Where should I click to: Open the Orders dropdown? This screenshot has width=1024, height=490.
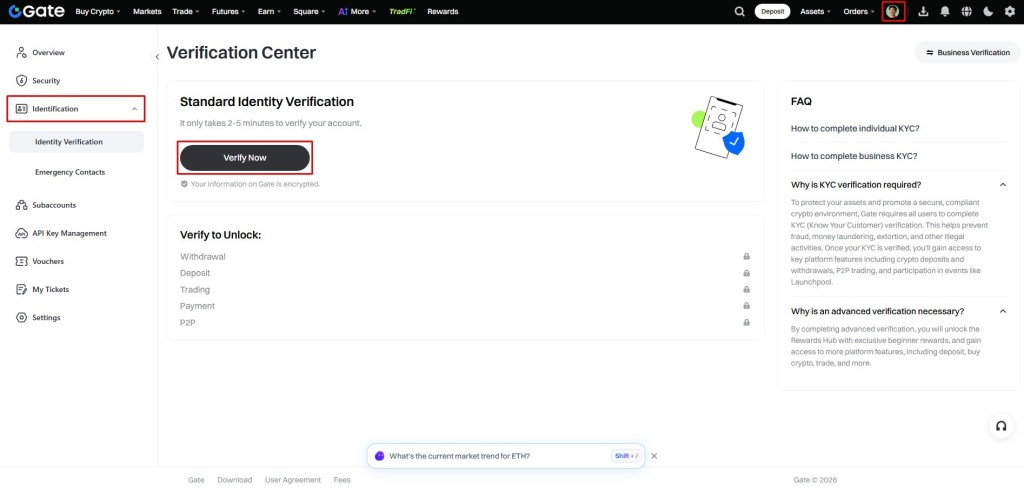pyautogui.click(x=859, y=11)
